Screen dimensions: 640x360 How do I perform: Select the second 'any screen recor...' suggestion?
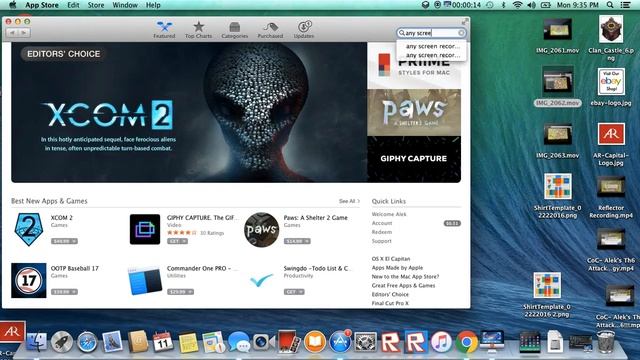432,55
